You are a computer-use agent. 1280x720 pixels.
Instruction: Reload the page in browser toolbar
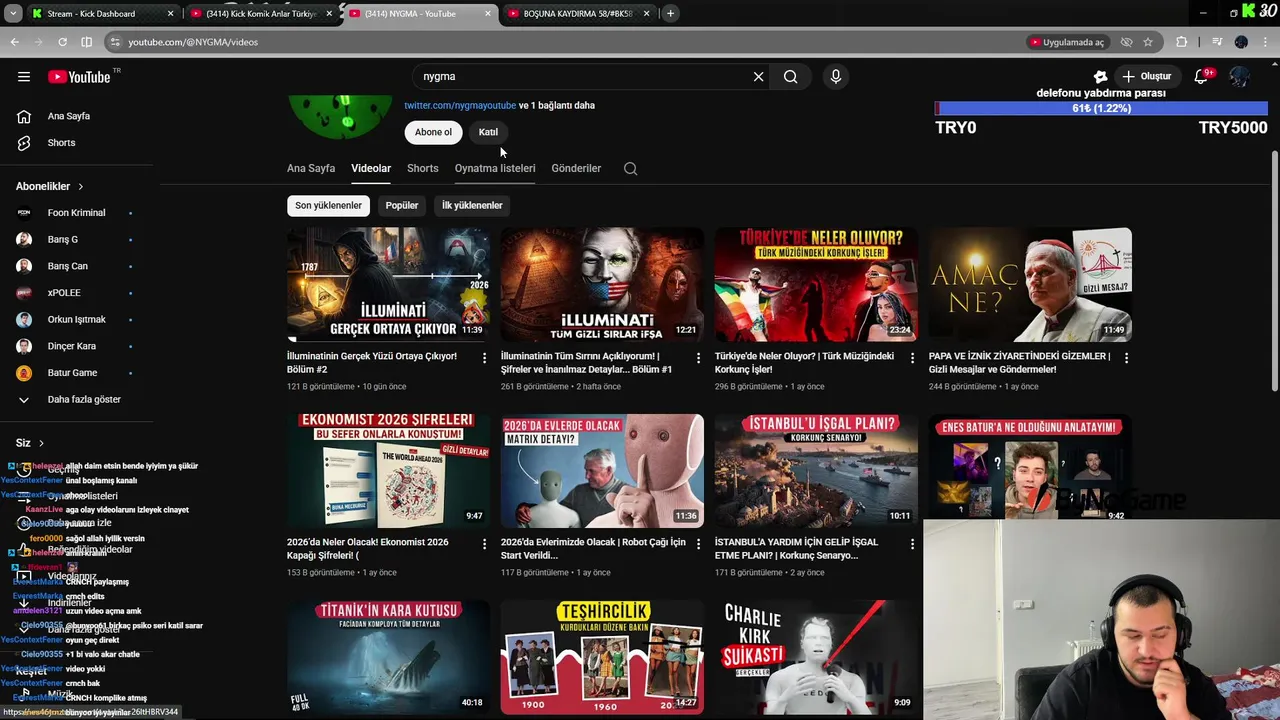point(62,42)
